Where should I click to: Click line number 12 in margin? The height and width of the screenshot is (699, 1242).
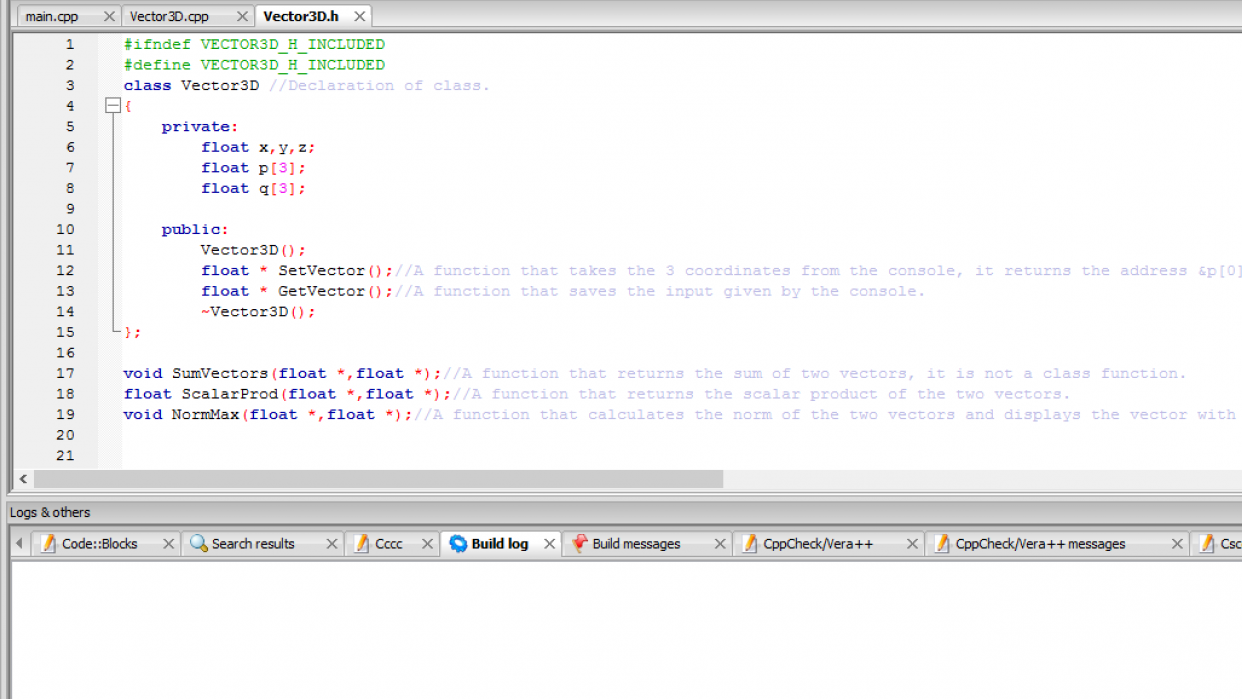(66, 271)
